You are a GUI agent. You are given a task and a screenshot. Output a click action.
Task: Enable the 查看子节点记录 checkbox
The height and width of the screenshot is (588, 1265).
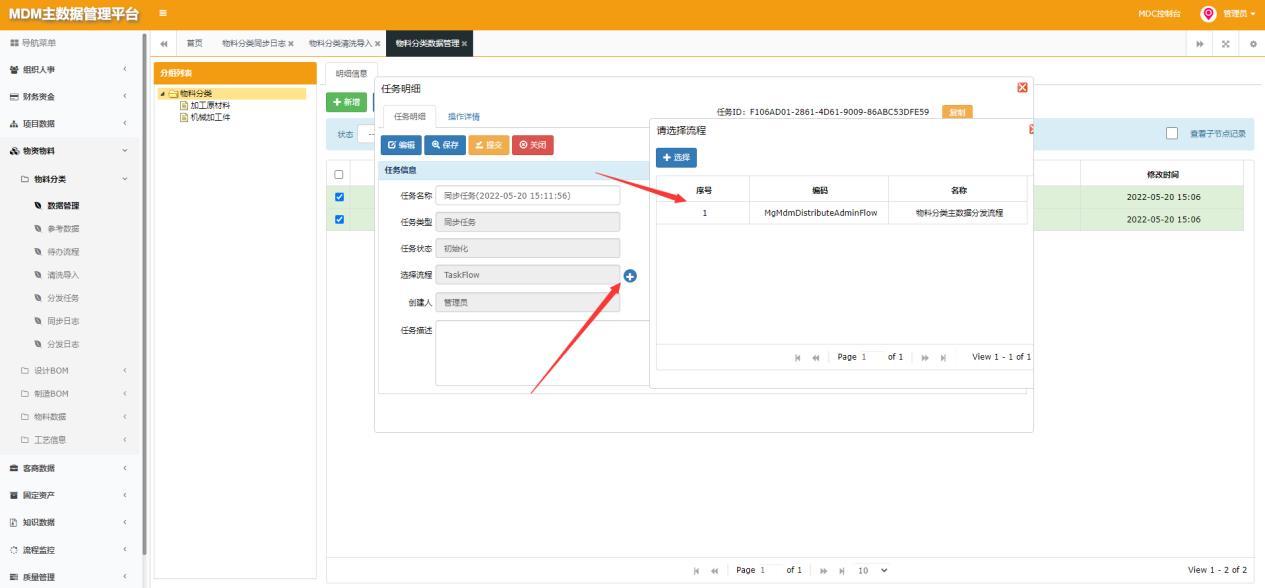(1173, 134)
